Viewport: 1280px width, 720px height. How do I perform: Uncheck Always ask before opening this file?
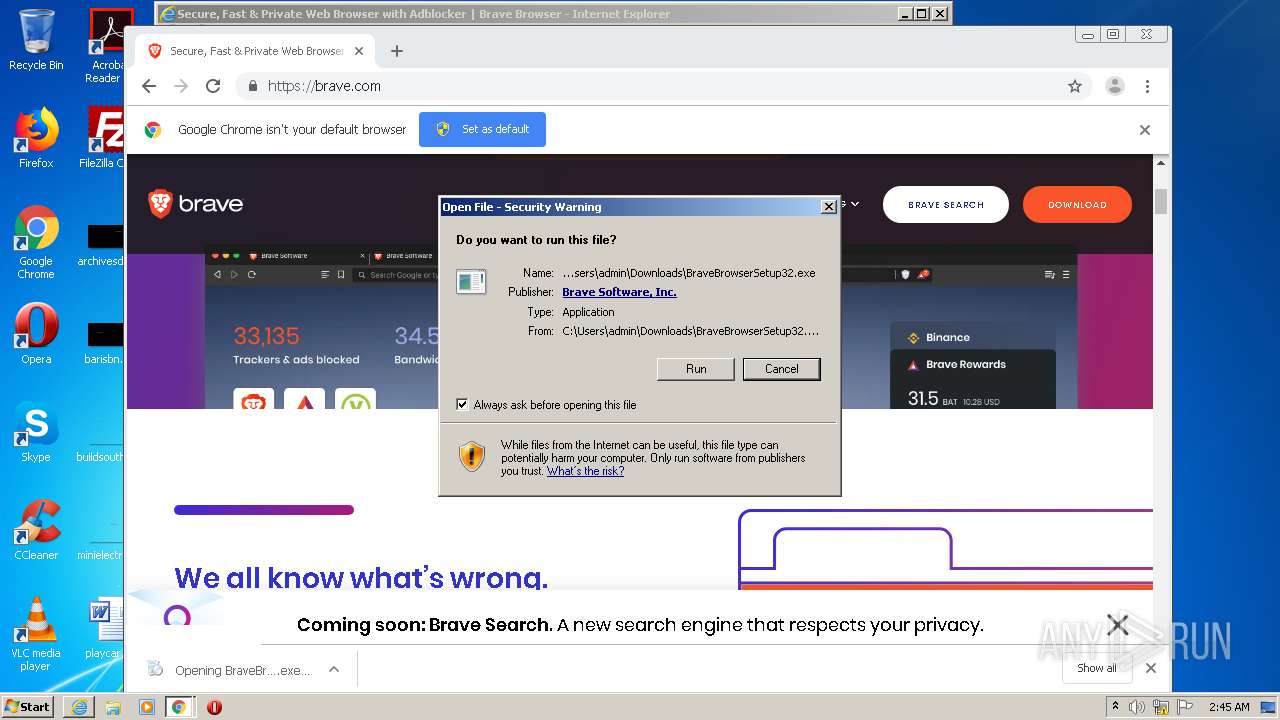462,405
